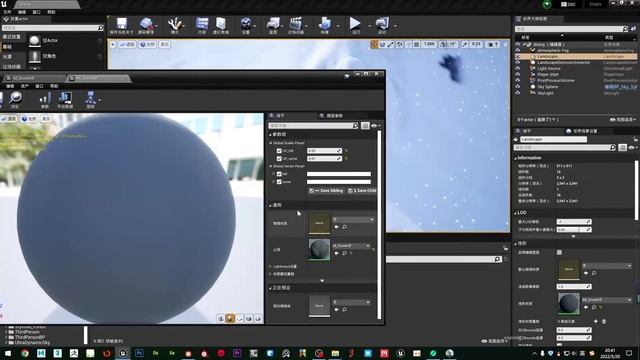640x360 pixels.
Task: Click the Params icon in material editor toolbar
Action: point(45,100)
